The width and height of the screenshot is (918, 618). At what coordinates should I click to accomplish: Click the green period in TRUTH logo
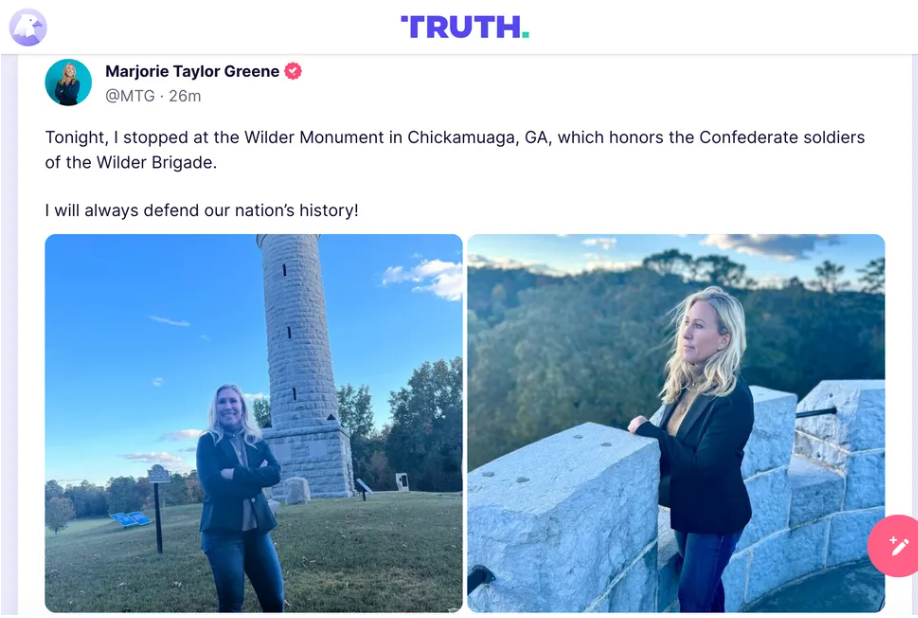[x=525, y=35]
